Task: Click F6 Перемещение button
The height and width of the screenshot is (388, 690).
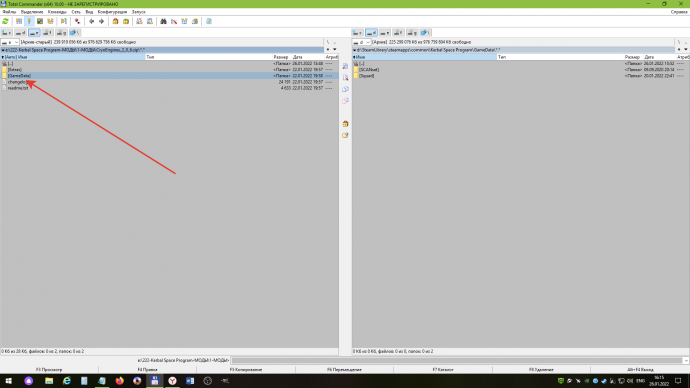Action: pyautogui.click(x=344, y=370)
